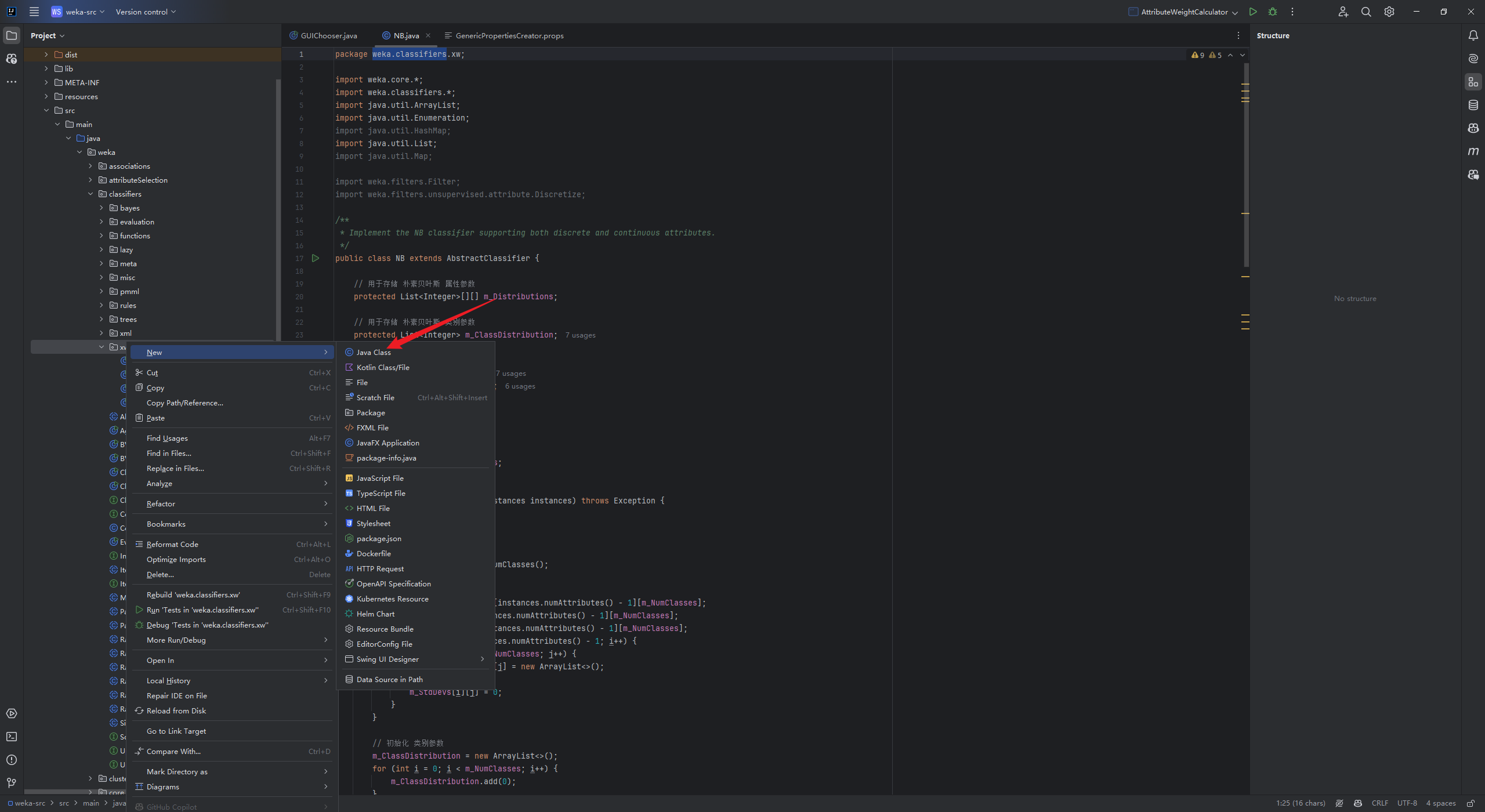The image size is (1485, 812).
Task: Open the Services tool window icon
Action: coord(12,713)
